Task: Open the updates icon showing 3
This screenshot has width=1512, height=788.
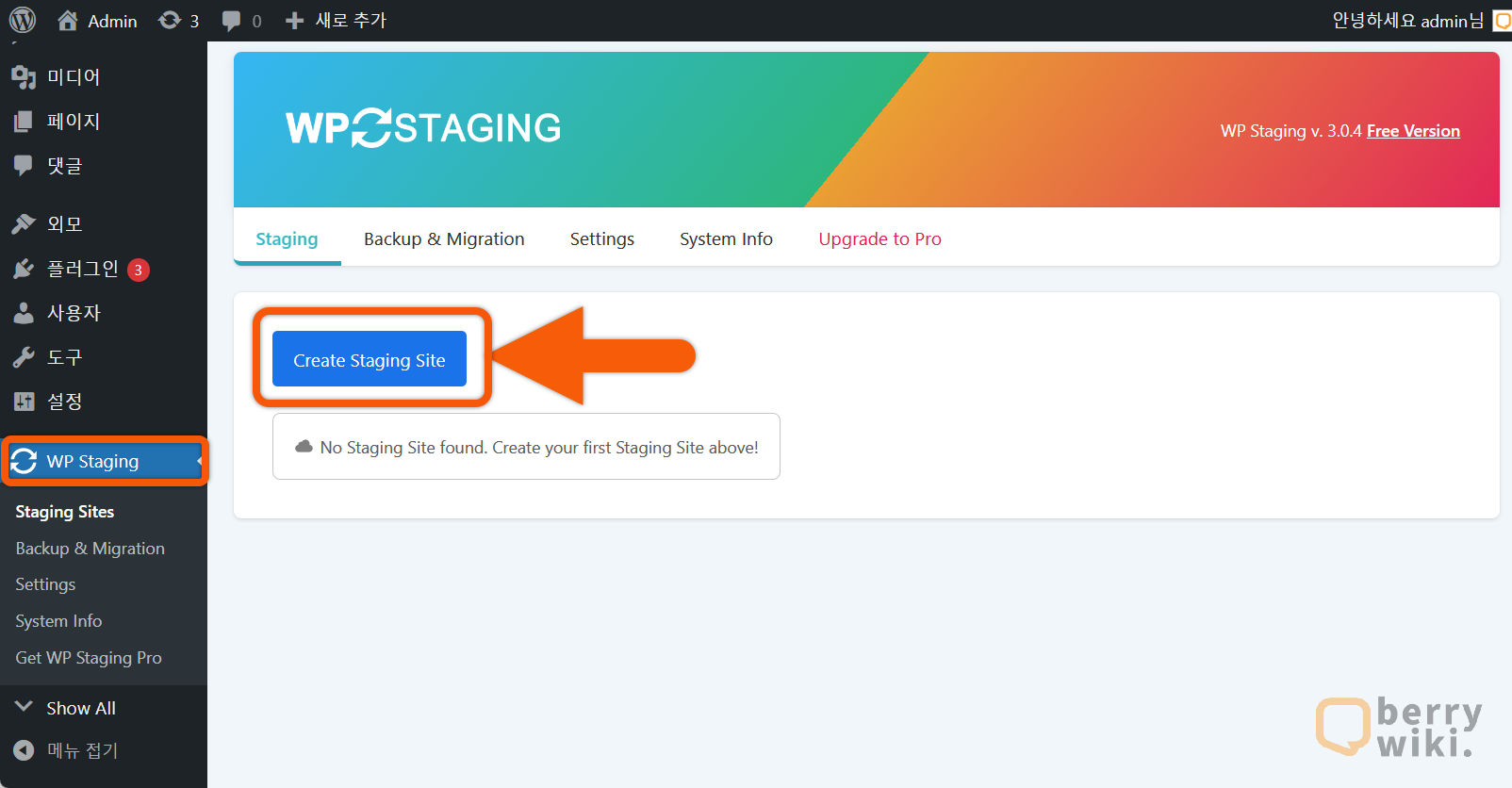Action: click(x=170, y=20)
